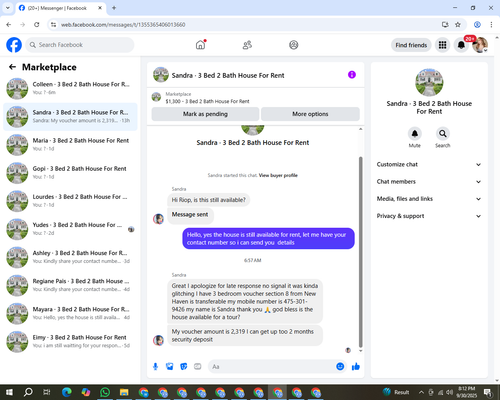Open Regiane Pais conversation

pos(70,285)
